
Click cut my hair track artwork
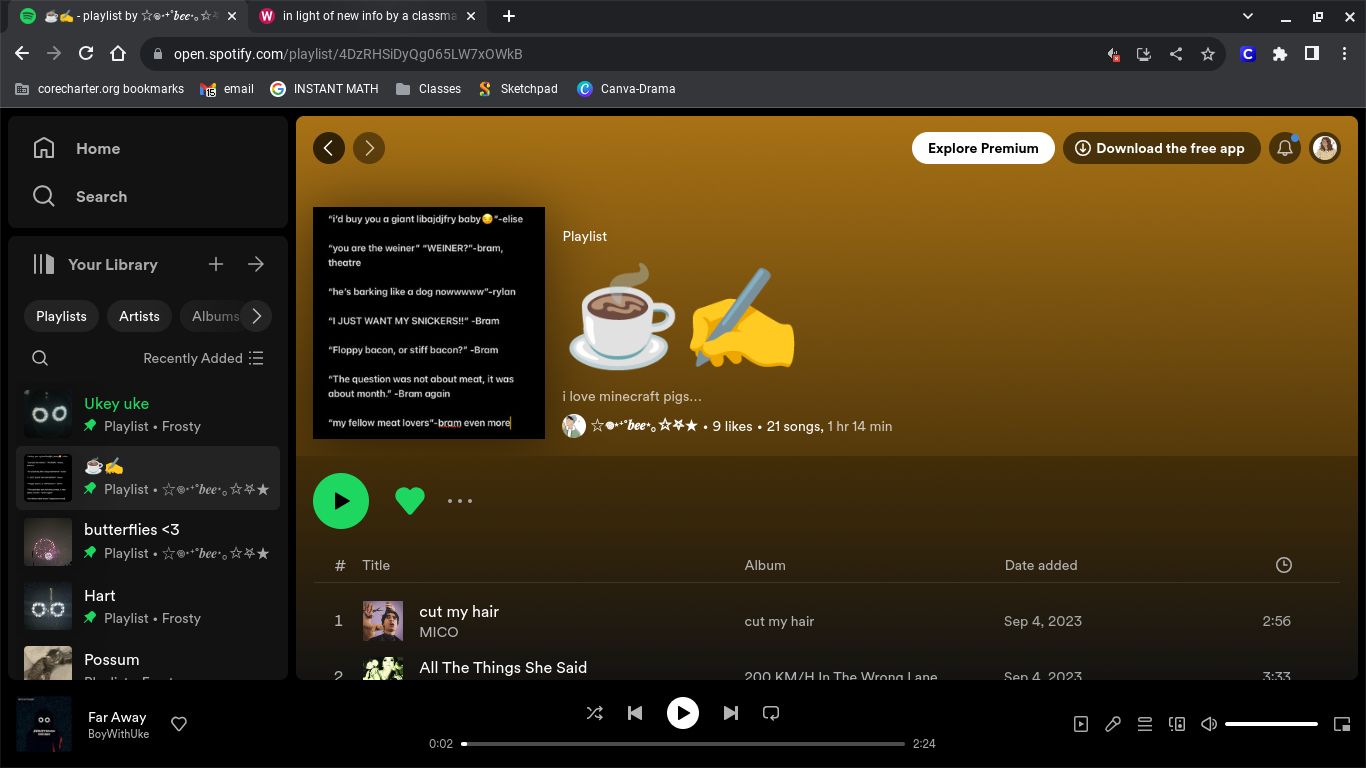[x=383, y=621]
